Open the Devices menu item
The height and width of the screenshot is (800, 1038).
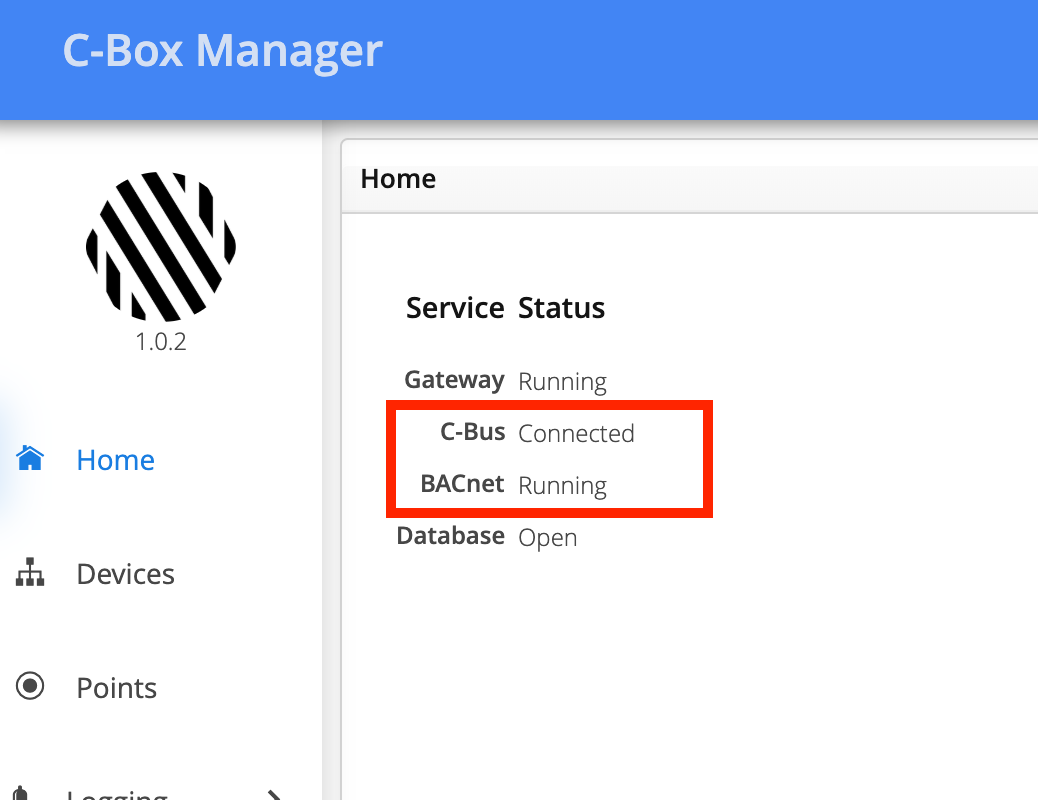(126, 574)
